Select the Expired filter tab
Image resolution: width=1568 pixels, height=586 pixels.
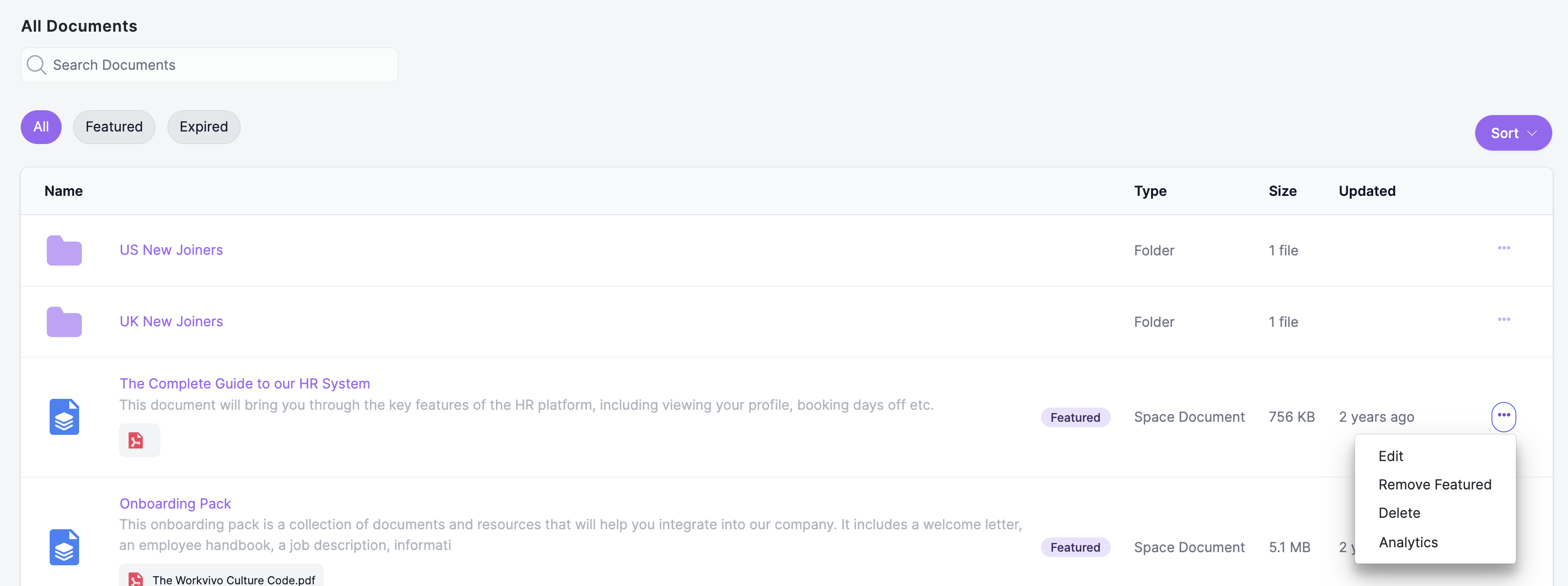204,127
